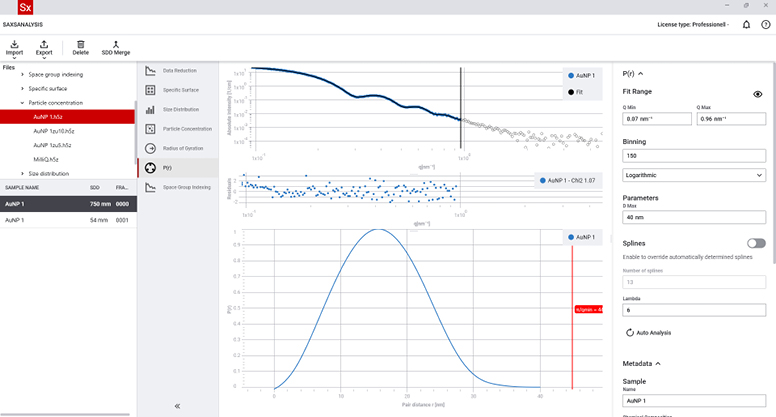Collapse the analysis sidebar with double chevron
776x417 pixels.
[177, 406]
